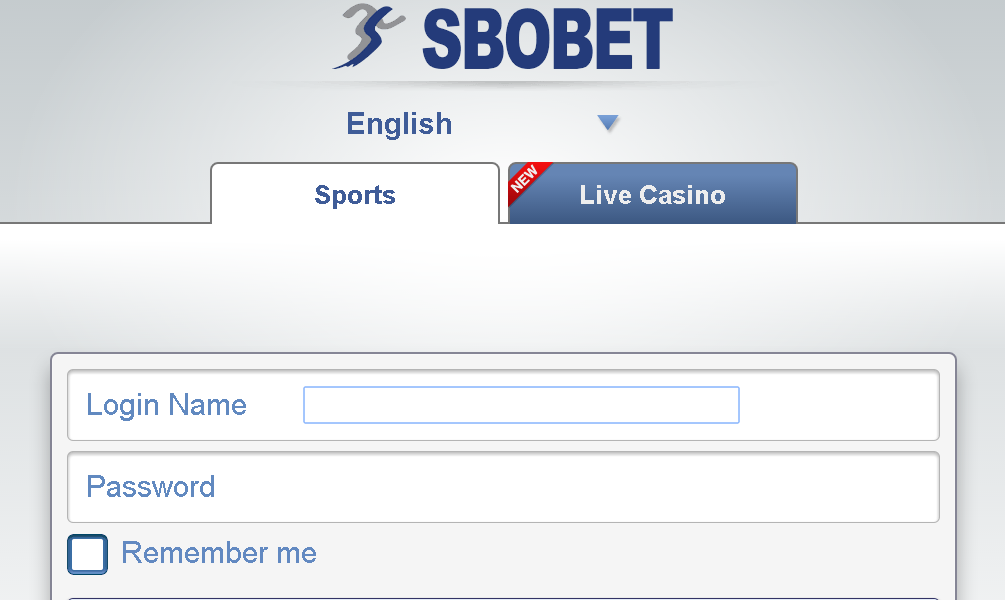This screenshot has height=600, width=1005.
Task: Click the Password label text
Action: [151, 487]
